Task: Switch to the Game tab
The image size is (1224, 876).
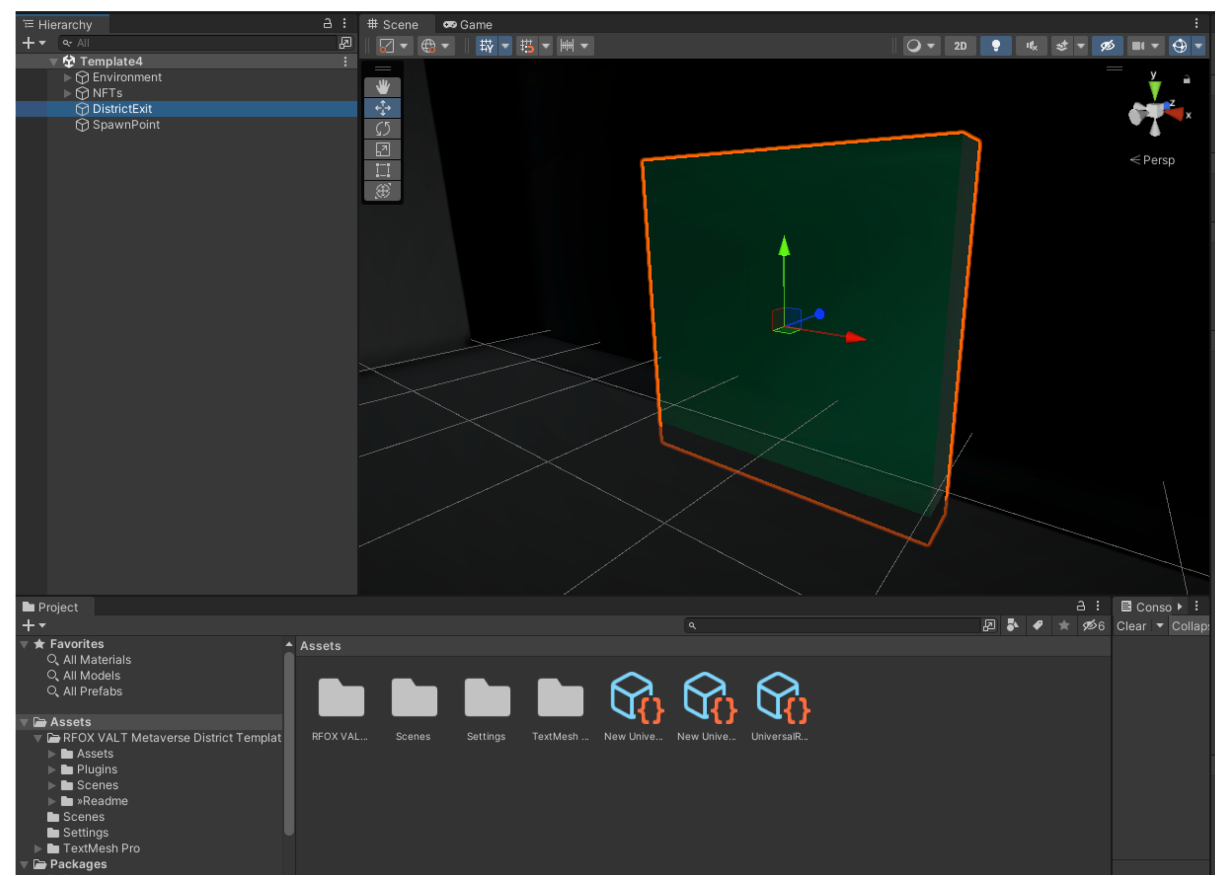Action: (468, 24)
